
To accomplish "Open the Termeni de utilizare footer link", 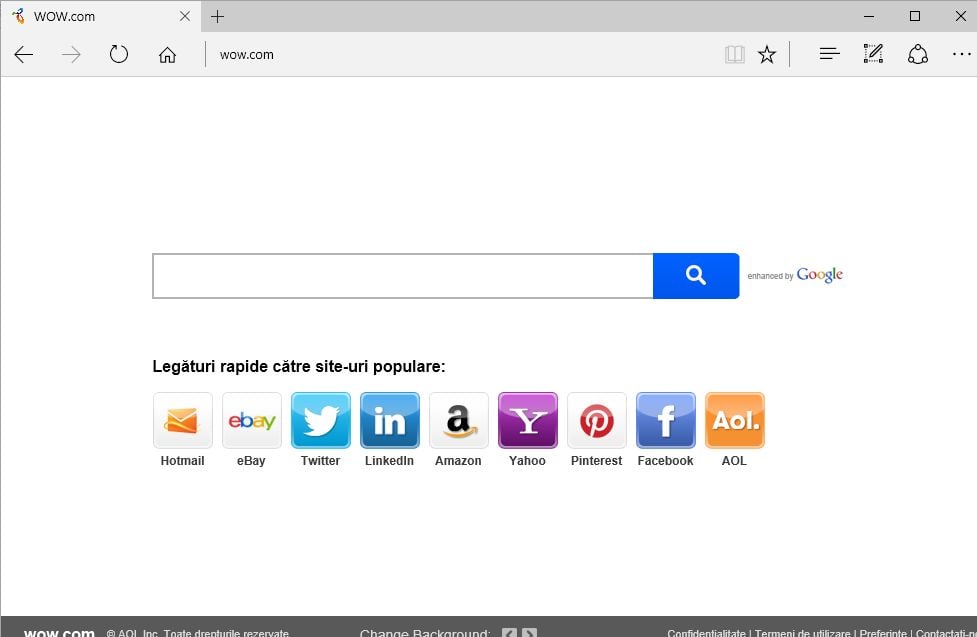I will pos(803,633).
